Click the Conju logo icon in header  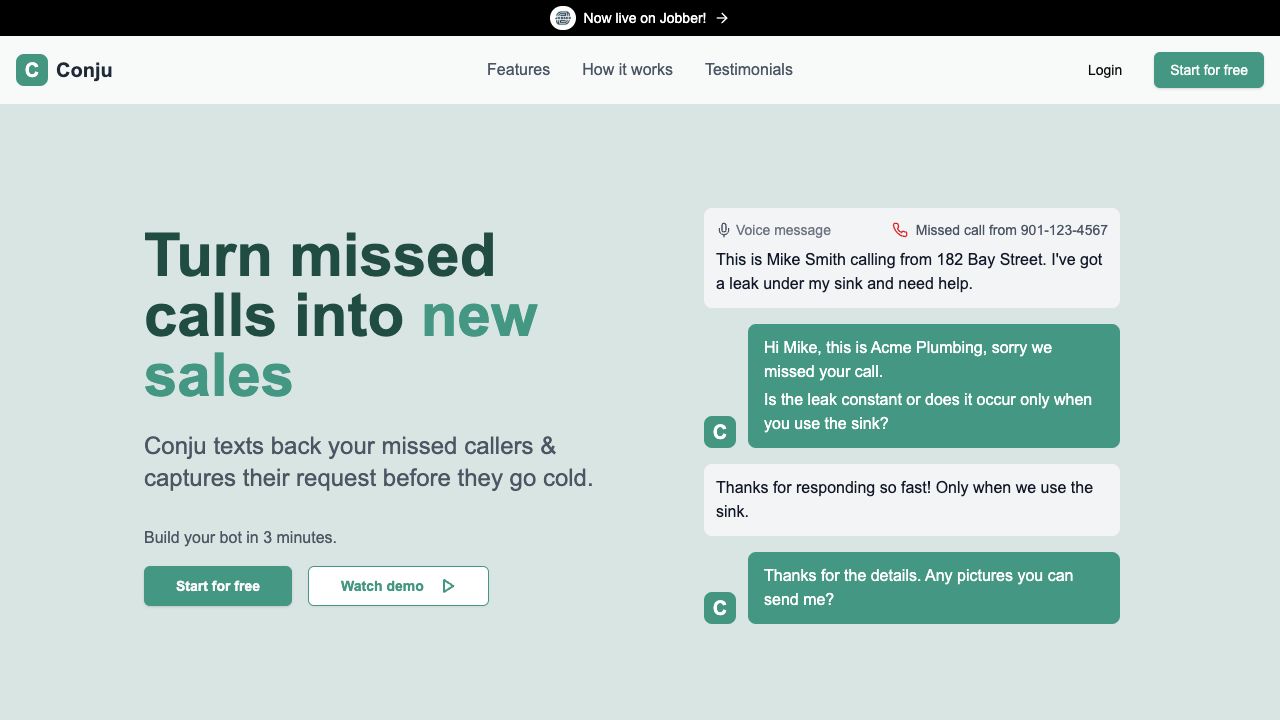click(32, 70)
